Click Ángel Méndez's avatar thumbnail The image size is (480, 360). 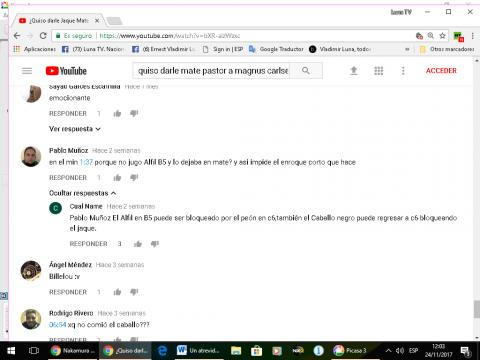(31, 271)
